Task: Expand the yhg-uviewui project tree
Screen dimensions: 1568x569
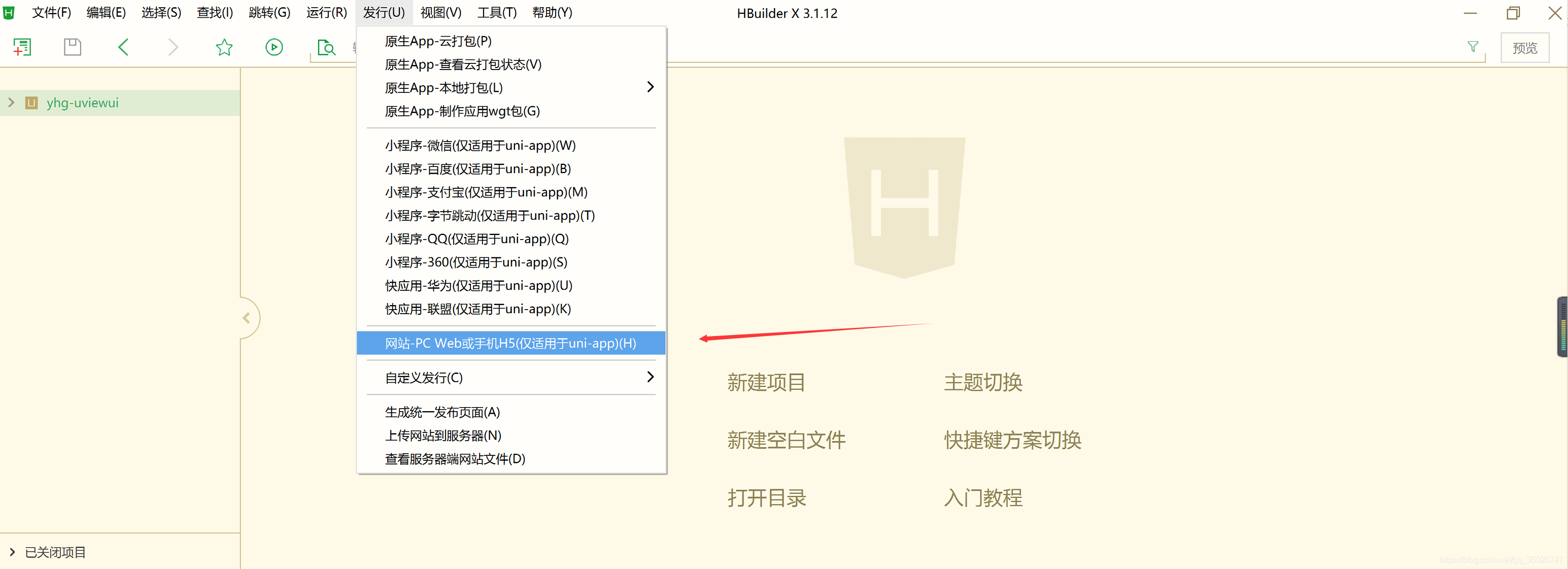Action: tap(11, 102)
